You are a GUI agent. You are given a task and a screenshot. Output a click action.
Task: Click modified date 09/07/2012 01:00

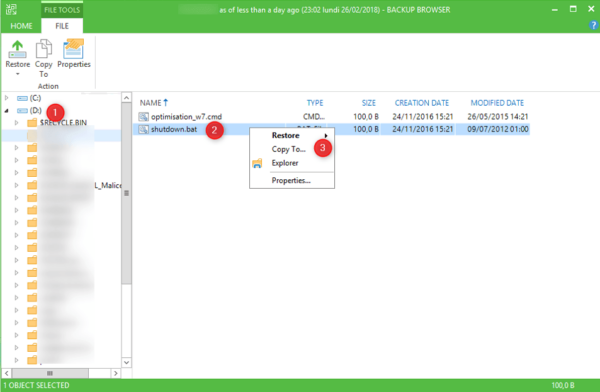click(x=497, y=129)
